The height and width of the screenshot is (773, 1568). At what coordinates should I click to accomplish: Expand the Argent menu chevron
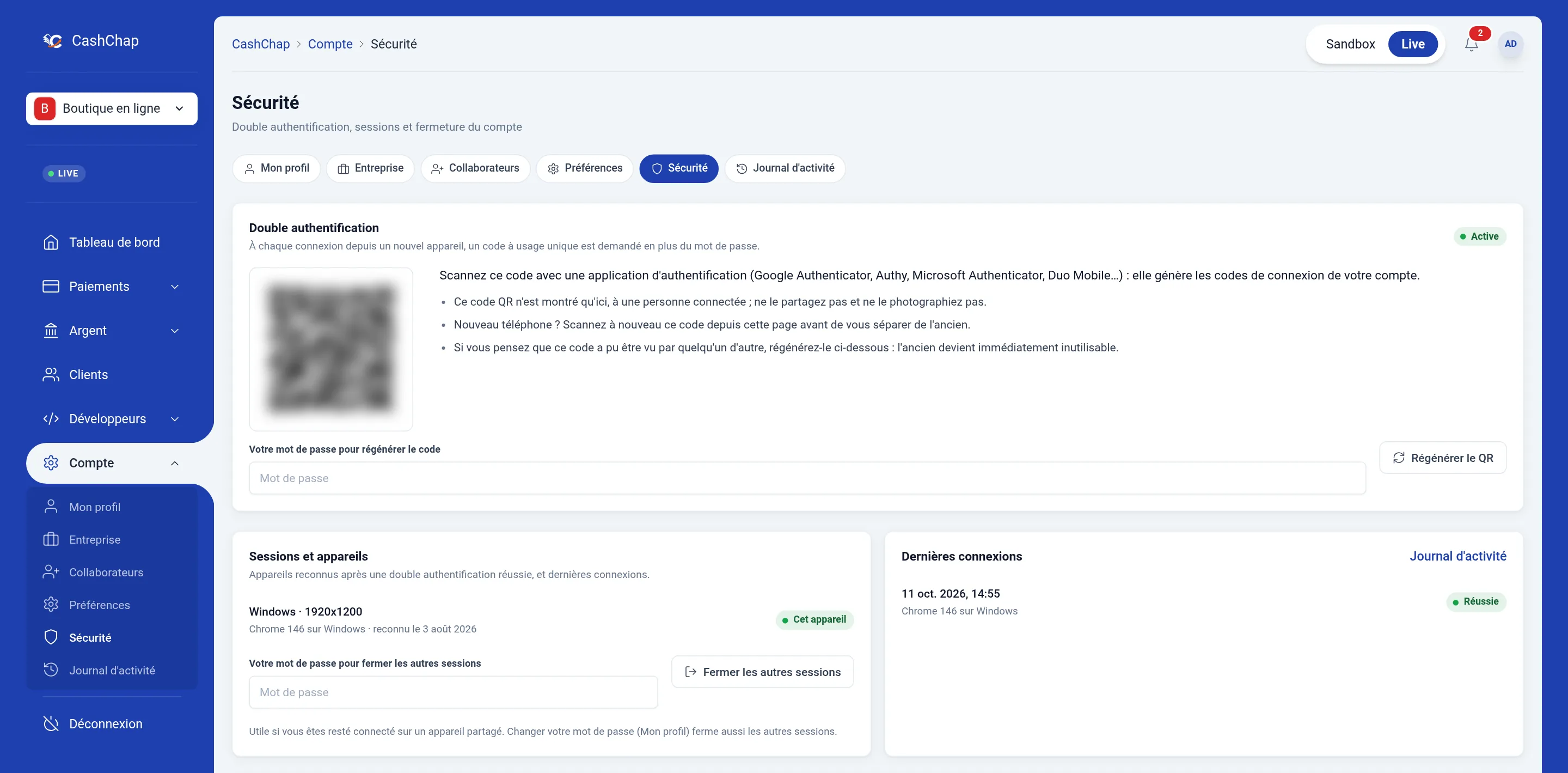175,331
